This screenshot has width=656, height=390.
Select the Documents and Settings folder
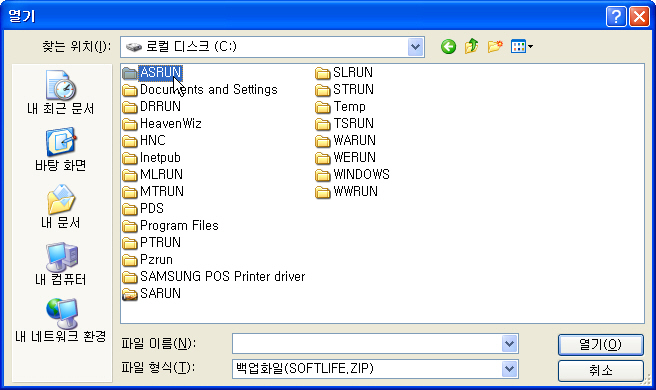click(x=200, y=90)
